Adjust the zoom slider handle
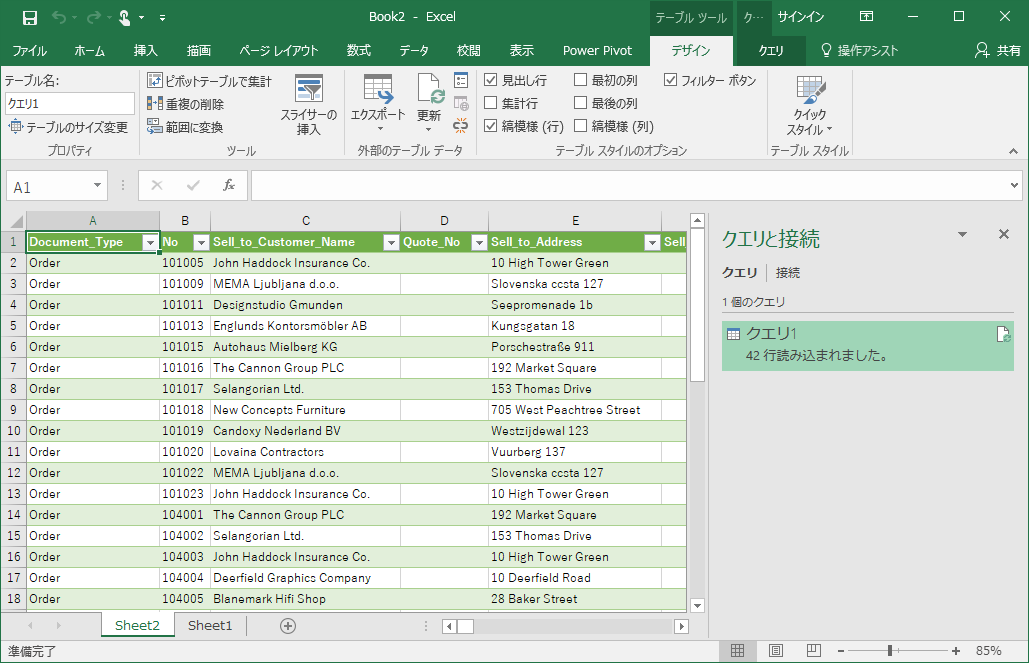Viewport: 1029px width, 663px height. (x=890, y=651)
